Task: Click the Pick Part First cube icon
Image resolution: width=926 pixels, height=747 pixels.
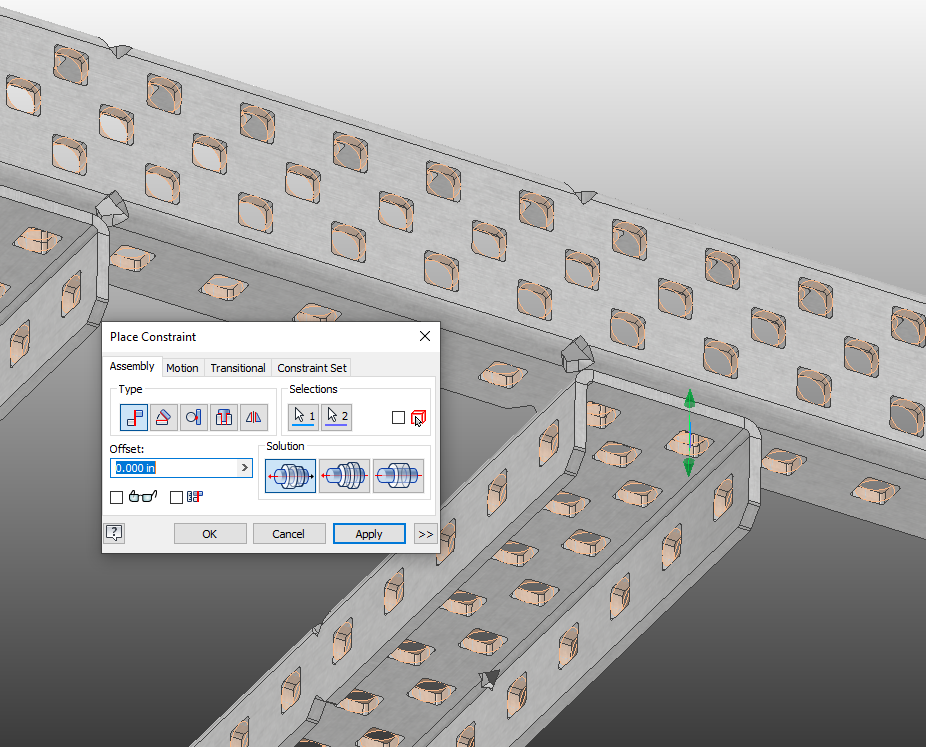Action: tap(418, 417)
